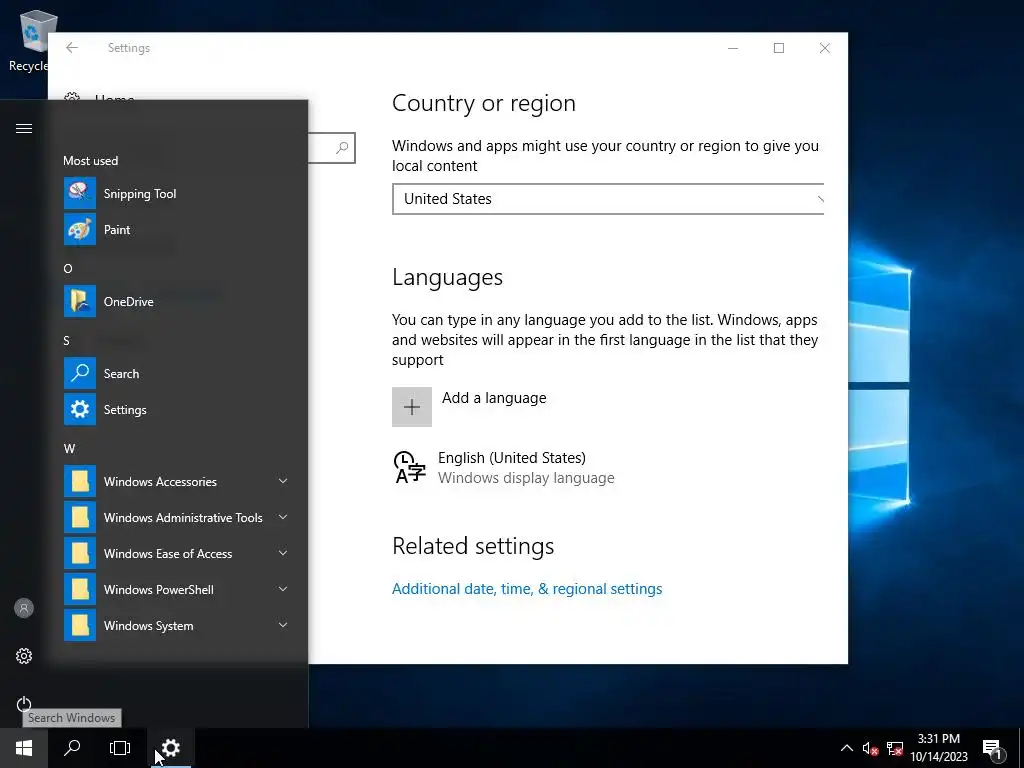Click the Show desktop strip on the taskbar
This screenshot has height=768, width=1024.
(1021, 748)
